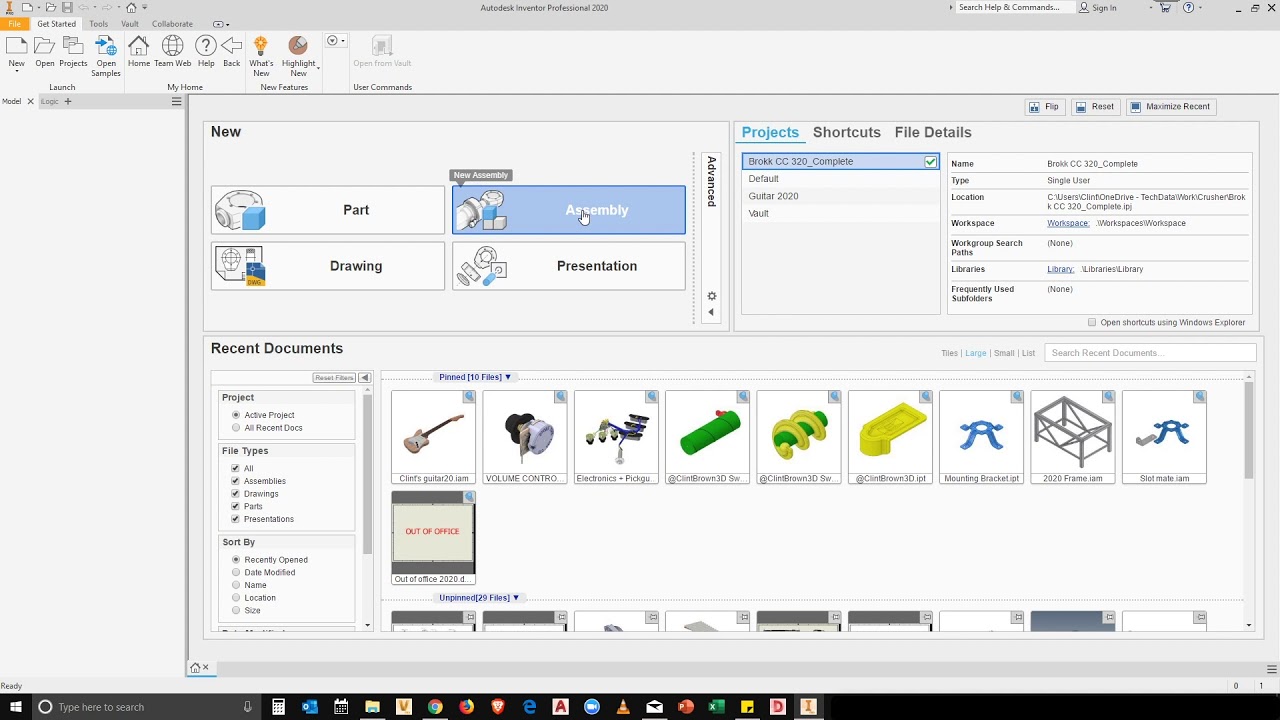Uncheck the Parts file type
Viewport: 1280px width, 720px height.
tap(235, 506)
